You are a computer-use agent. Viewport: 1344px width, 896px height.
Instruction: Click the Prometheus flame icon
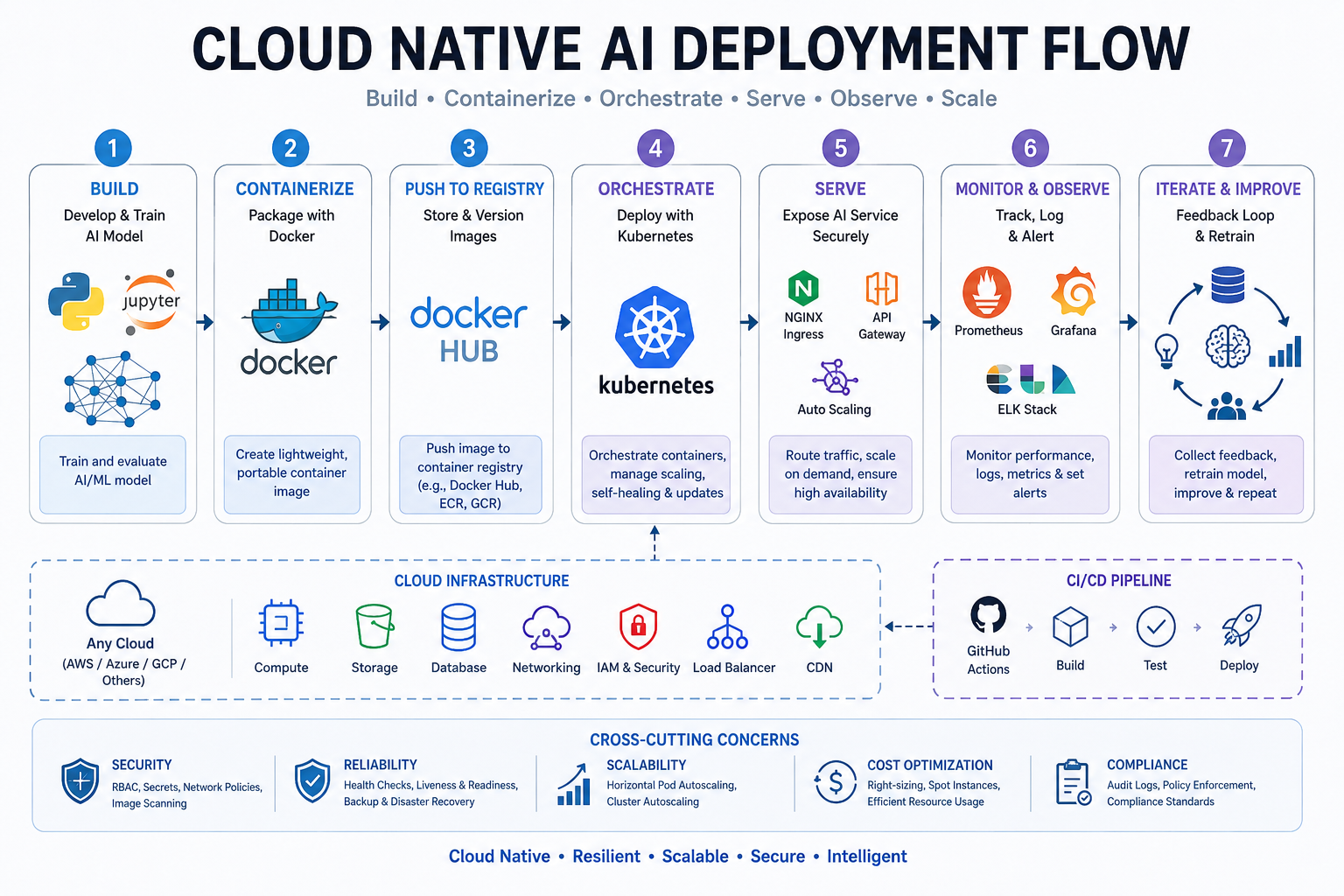tap(987, 292)
